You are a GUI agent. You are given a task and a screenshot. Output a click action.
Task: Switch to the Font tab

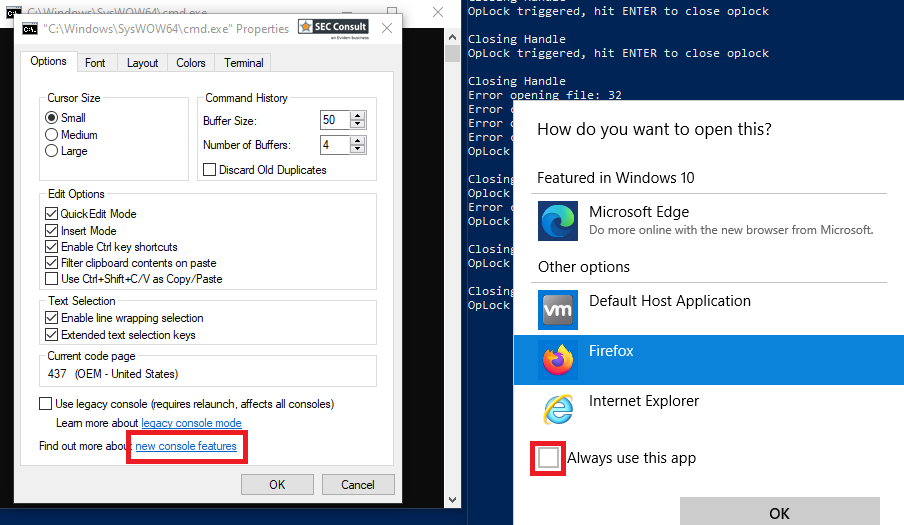pyautogui.click(x=95, y=63)
